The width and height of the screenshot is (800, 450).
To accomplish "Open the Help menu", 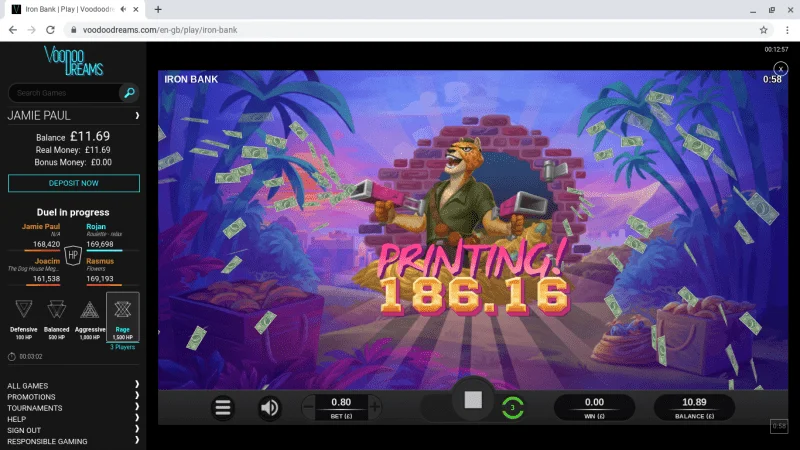I will pyautogui.click(x=16, y=419).
